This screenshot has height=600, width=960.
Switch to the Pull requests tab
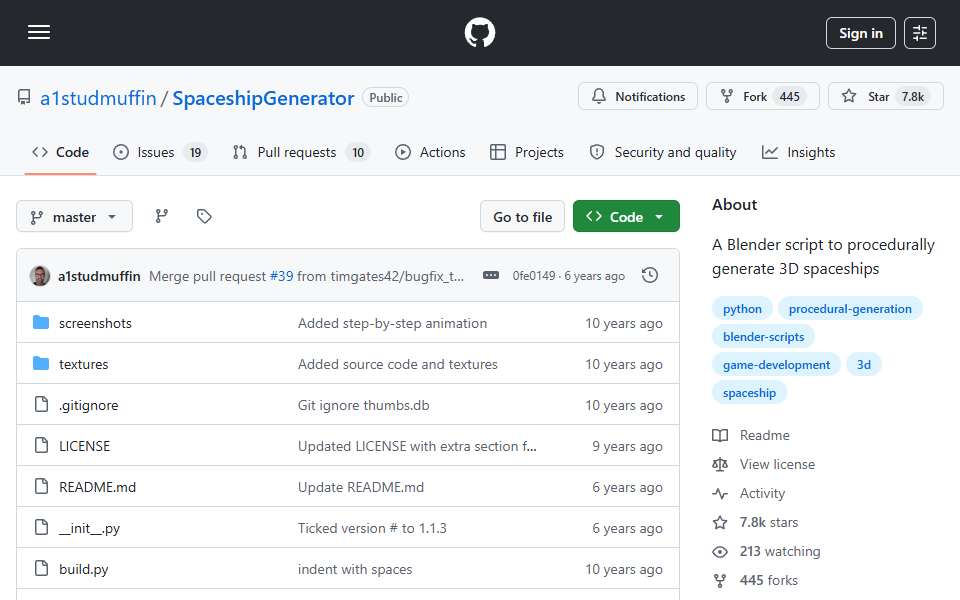point(300,152)
